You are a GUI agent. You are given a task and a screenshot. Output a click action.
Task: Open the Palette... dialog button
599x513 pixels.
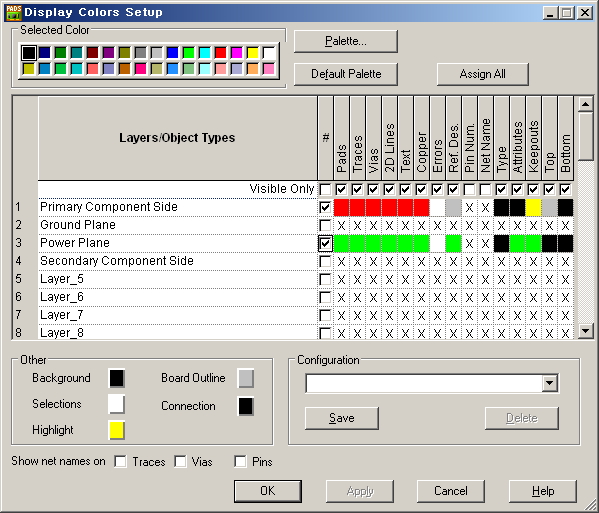tap(346, 41)
